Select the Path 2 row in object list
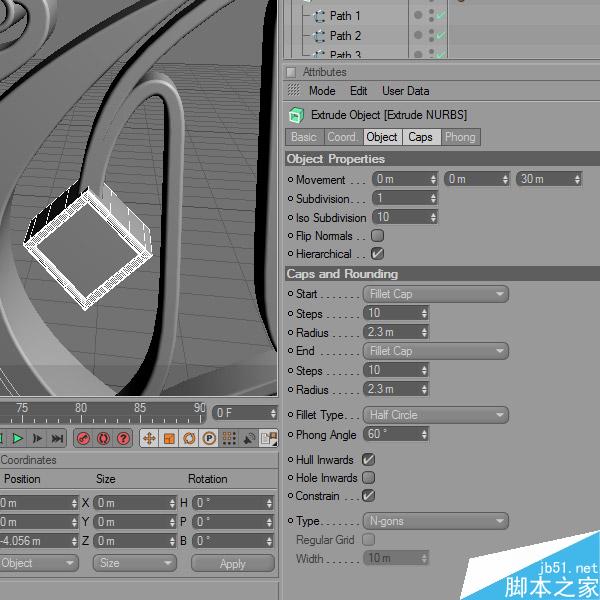 [346, 36]
